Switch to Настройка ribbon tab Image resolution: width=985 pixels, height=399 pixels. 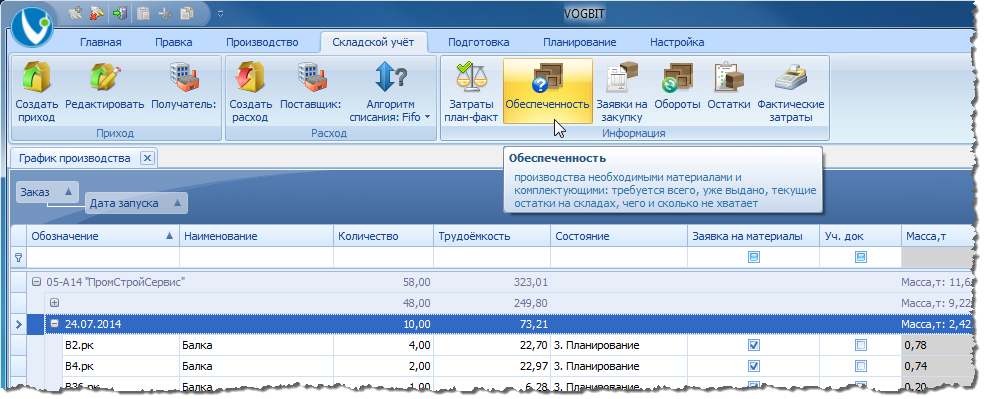677,43
